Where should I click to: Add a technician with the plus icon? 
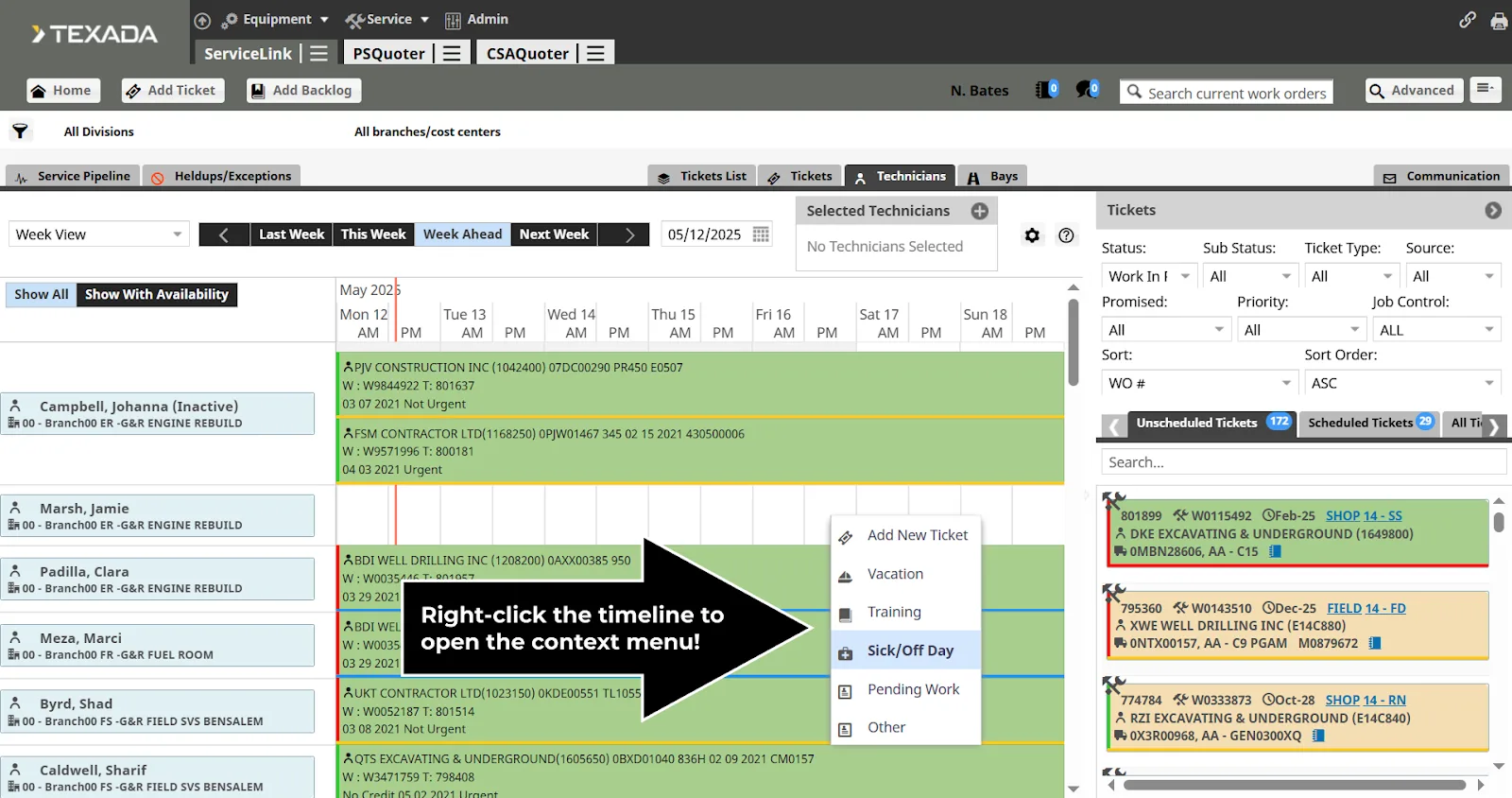point(980,211)
